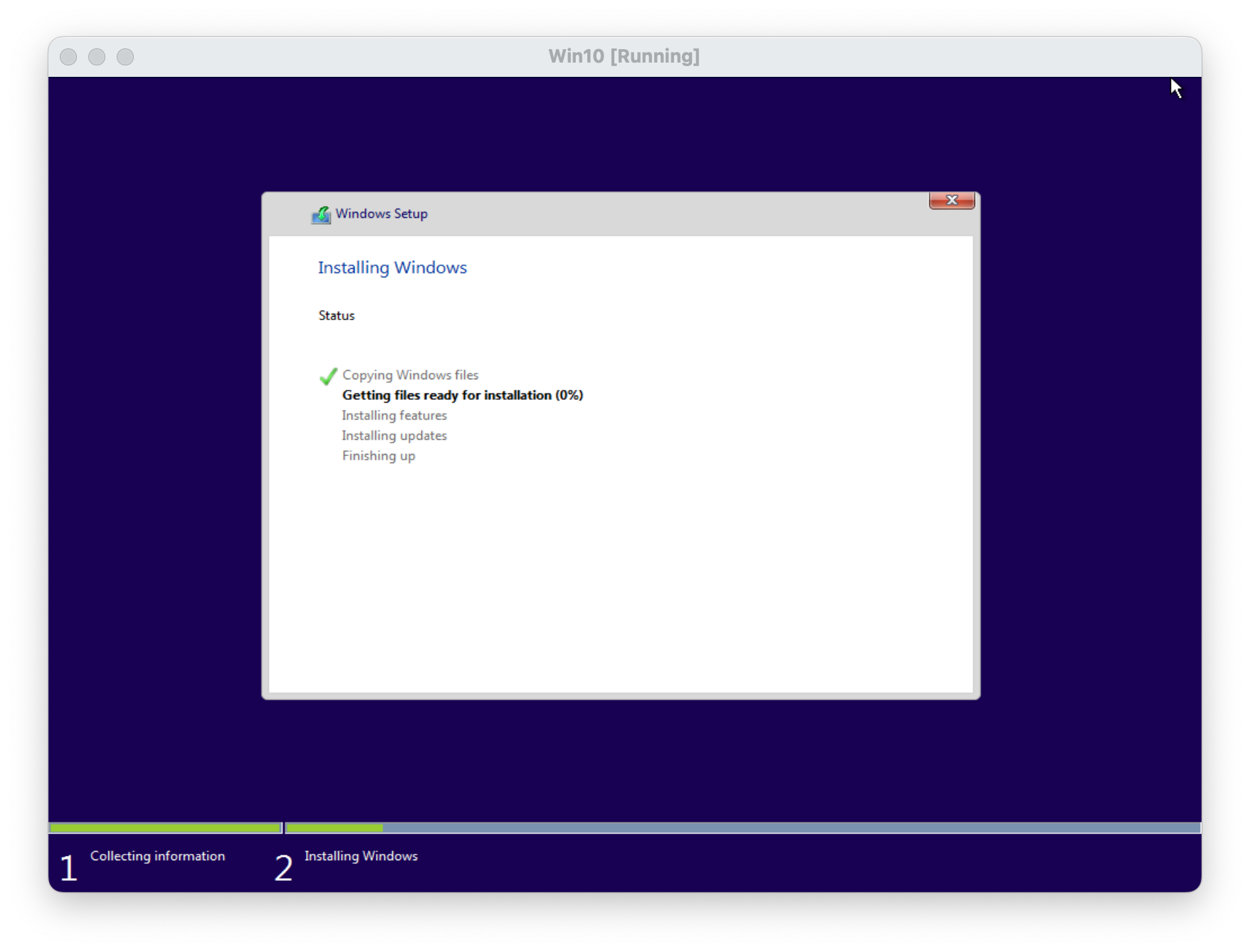Click the 'Win10 [Running]' window title

624,56
